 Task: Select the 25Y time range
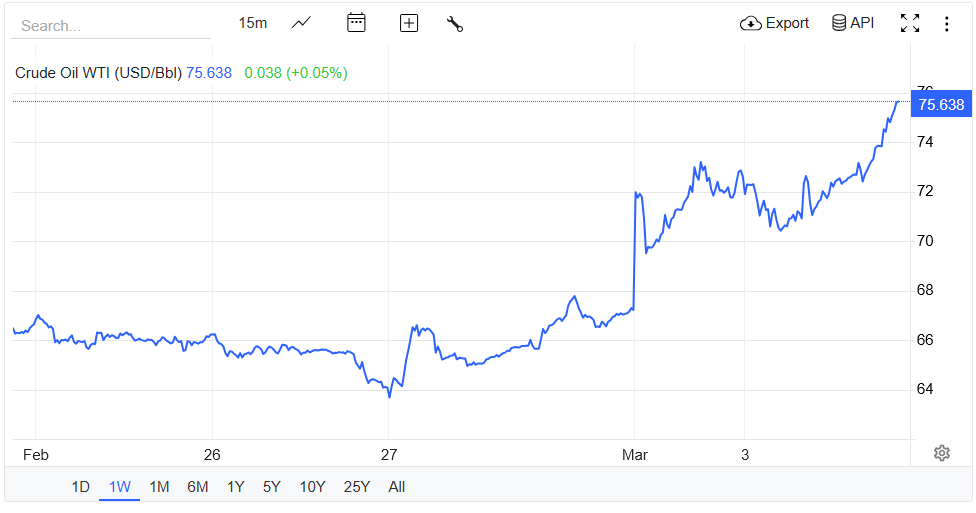(357, 487)
